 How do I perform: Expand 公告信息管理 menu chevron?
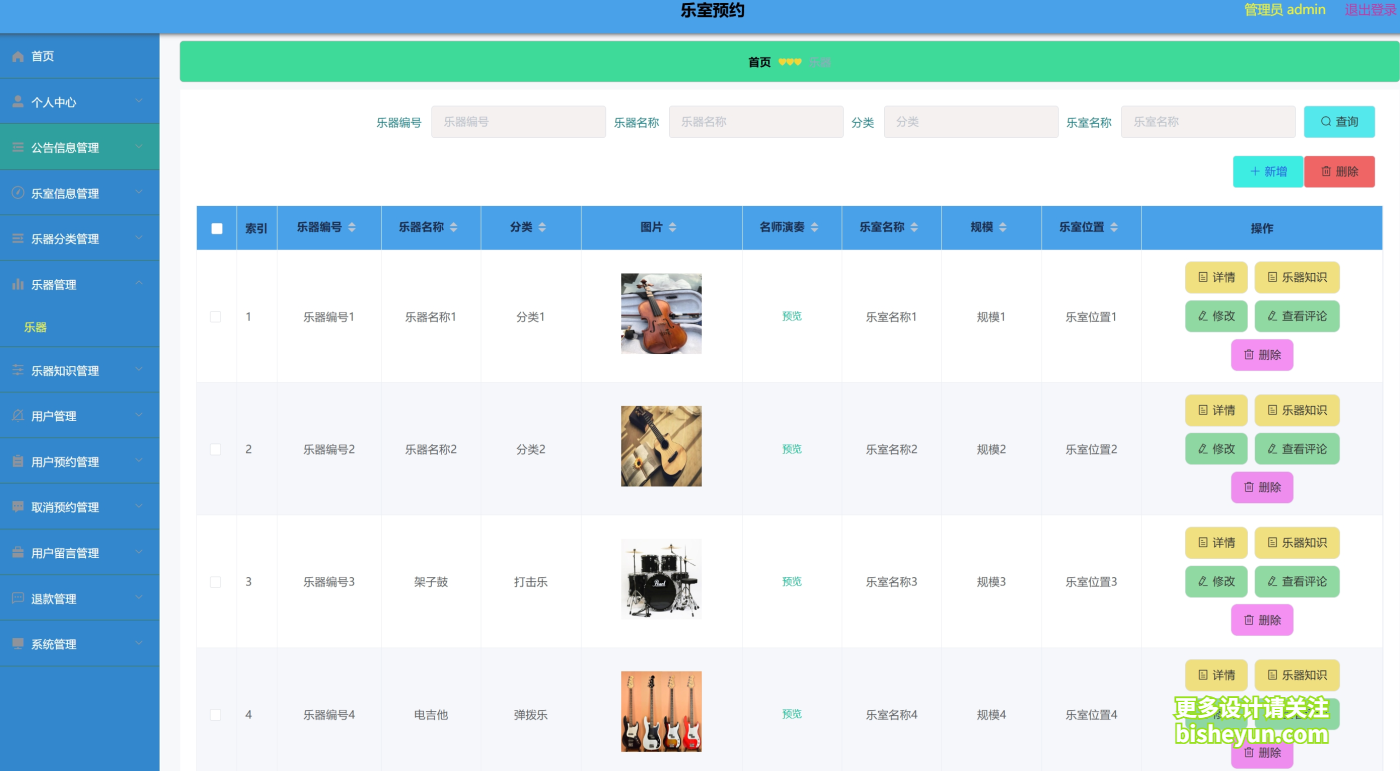(139, 148)
